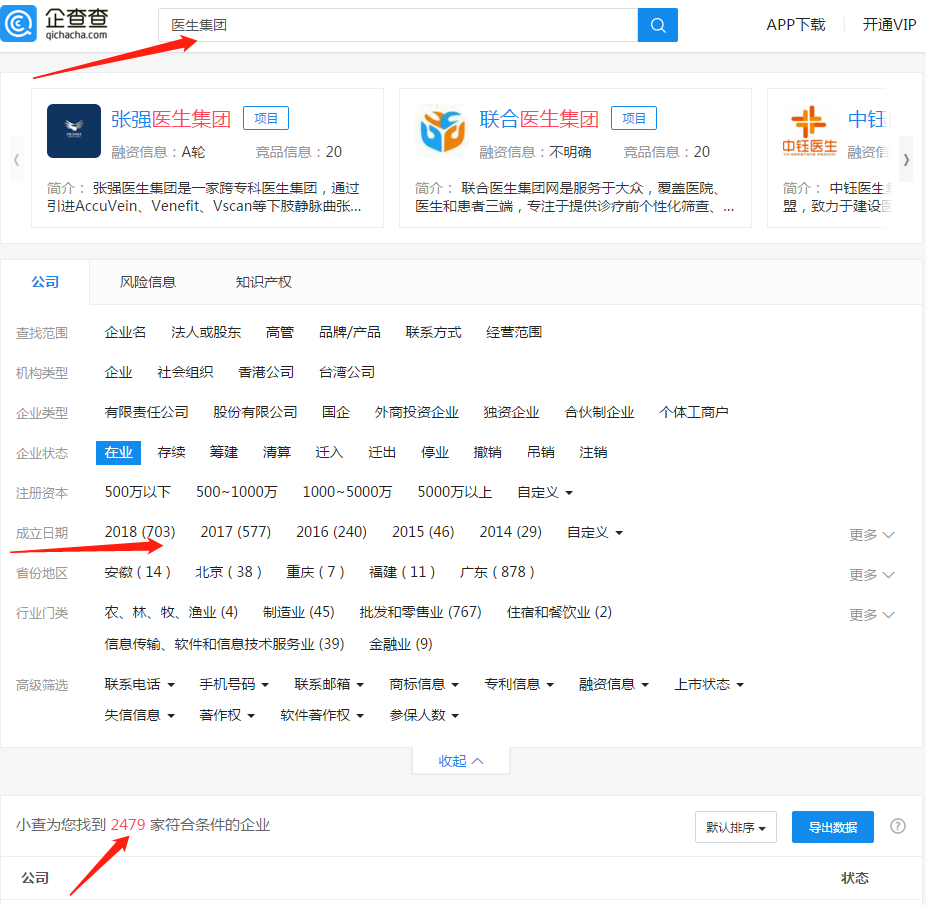Open the 参保人数 advanced filter dropdown
This screenshot has width=926, height=905.
tap(424, 715)
